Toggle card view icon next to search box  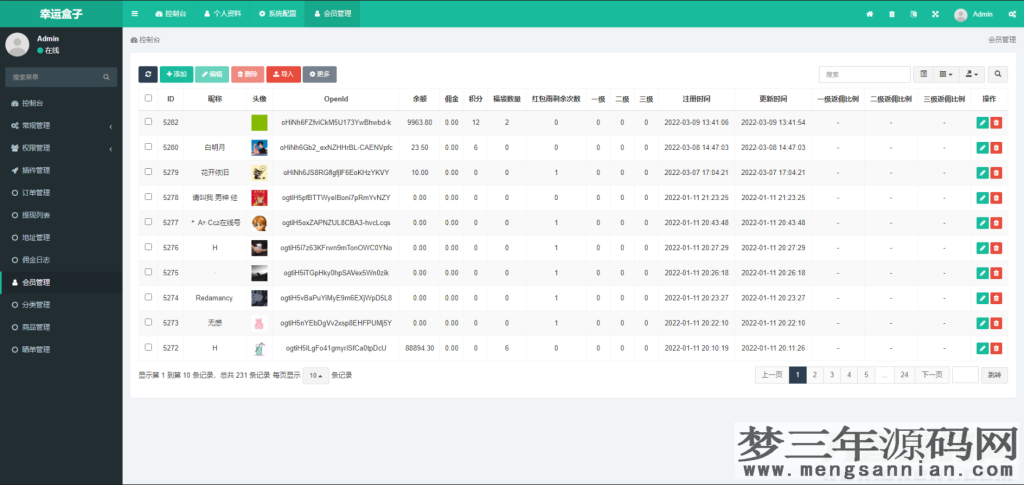pos(923,74)
